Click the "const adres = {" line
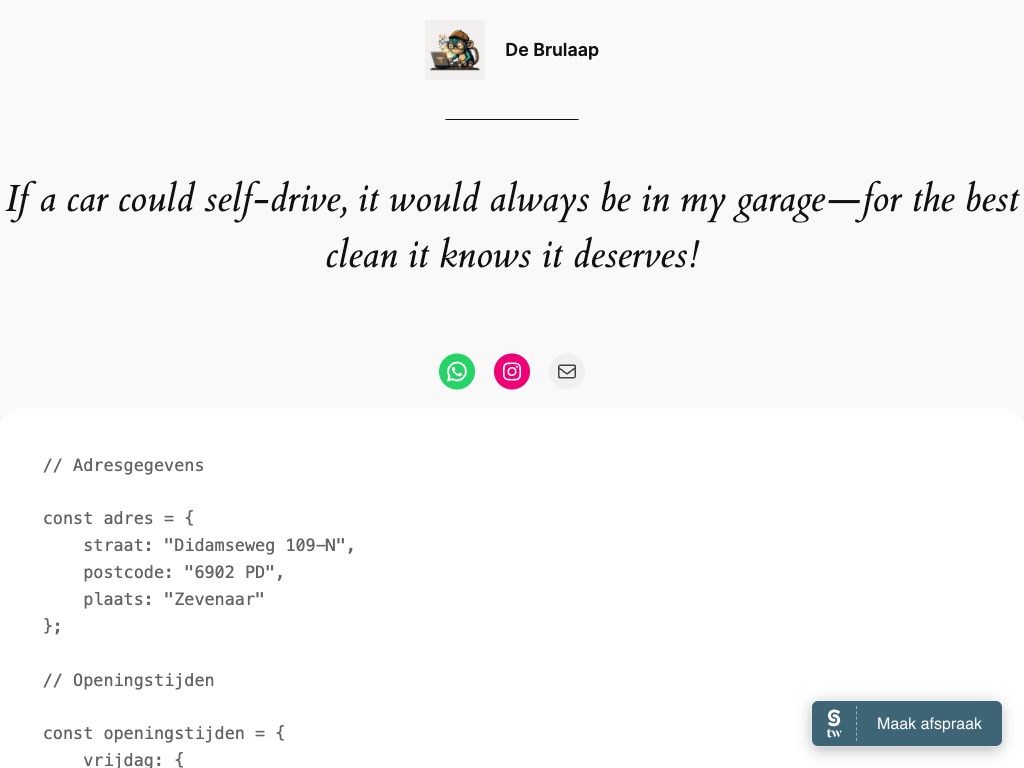The image size is (1024, 768). (x=118, y=518)
